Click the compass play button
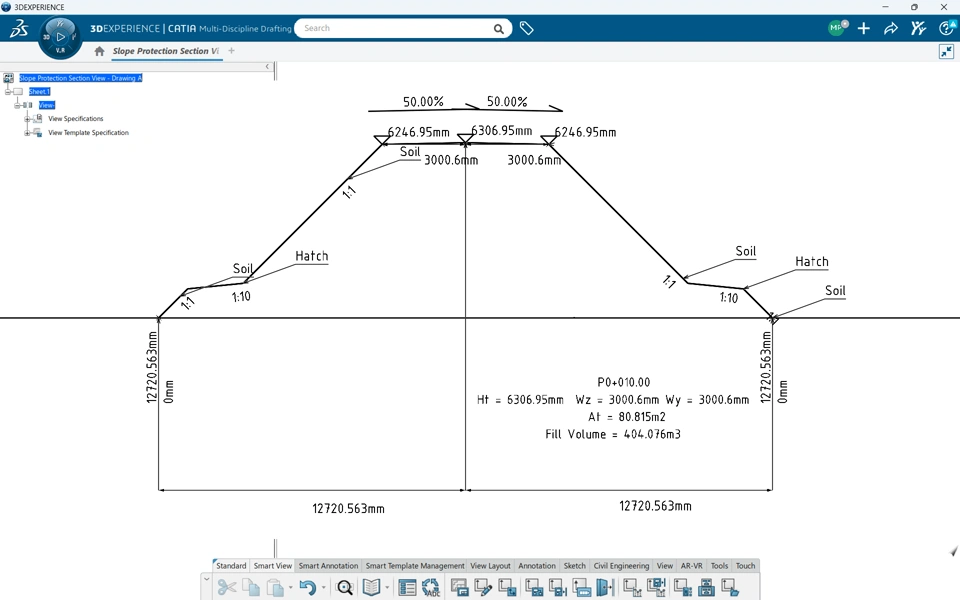The height and width of the screenshot is (600, 960). click(x=60, y=37)
